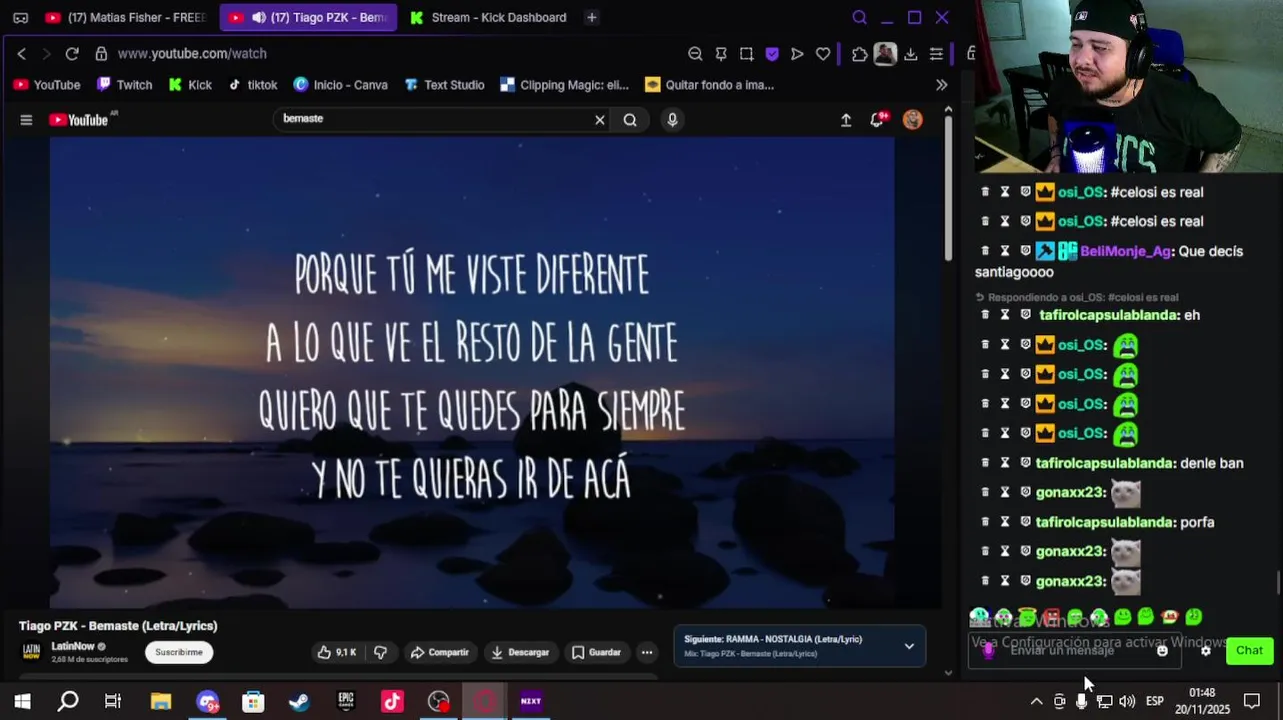Image resolution: width=1283 pixels, height=720 pixels.
Task: Click the lyric video player area
Action: tap(472, 372)
